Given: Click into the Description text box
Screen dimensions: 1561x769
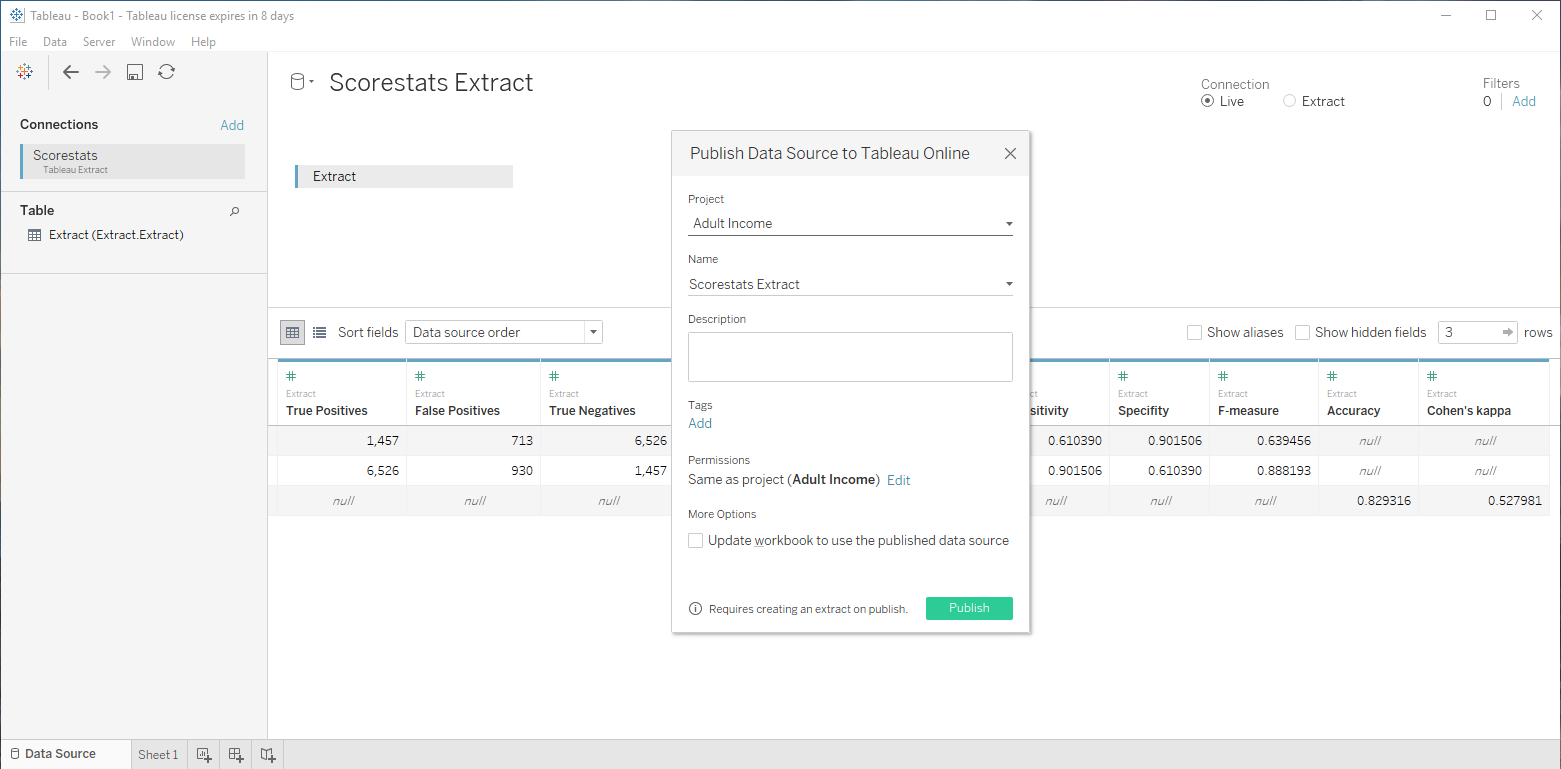Looking at the screenshot, I should 850,356.
